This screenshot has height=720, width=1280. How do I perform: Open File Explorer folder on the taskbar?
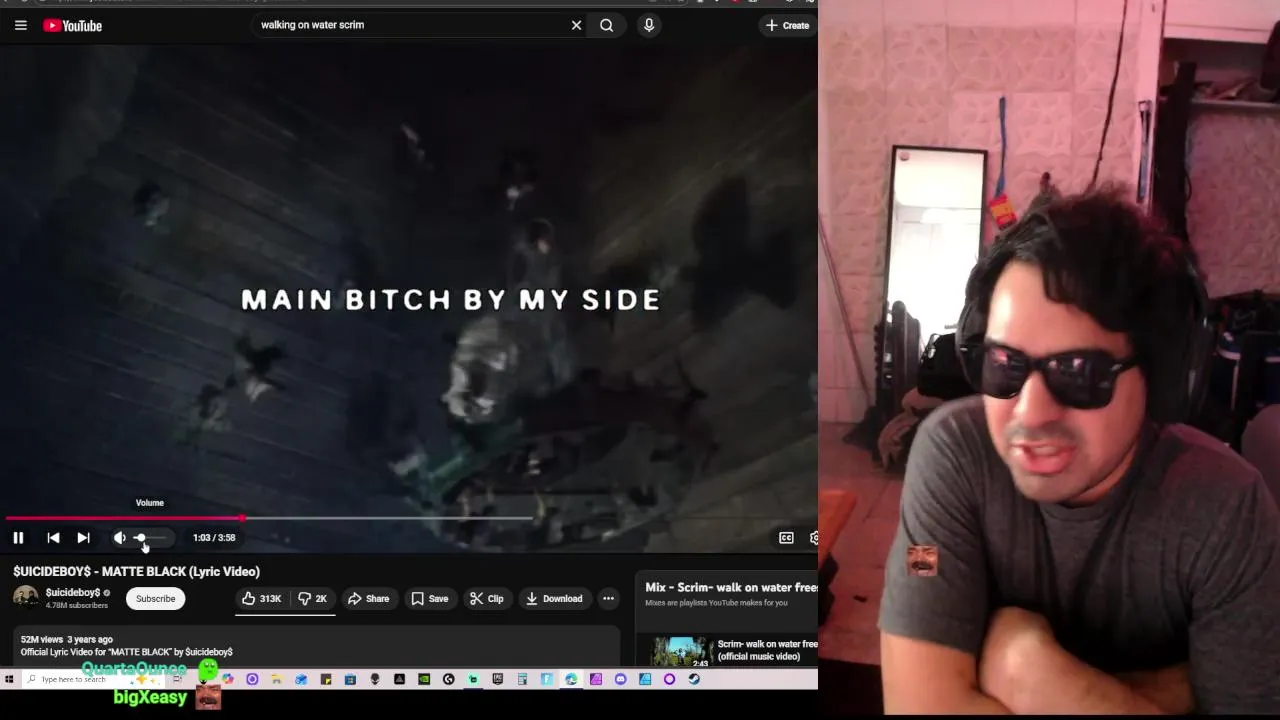click(x=276, y=679)
